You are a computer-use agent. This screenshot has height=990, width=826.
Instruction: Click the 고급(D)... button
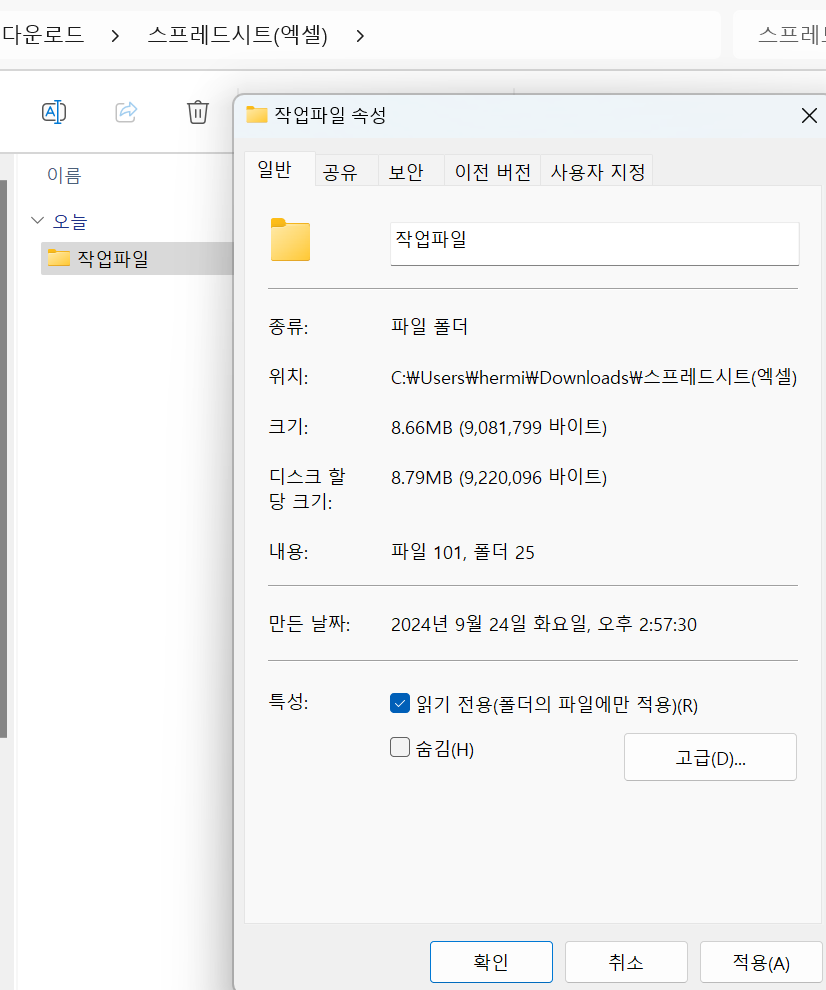[x=710, y=757]
